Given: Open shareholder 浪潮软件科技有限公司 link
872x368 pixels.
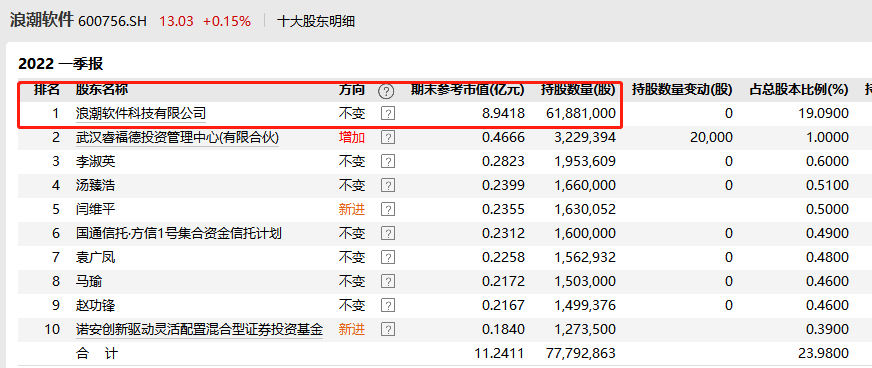Looking at the screenshot, I should 141,114.
